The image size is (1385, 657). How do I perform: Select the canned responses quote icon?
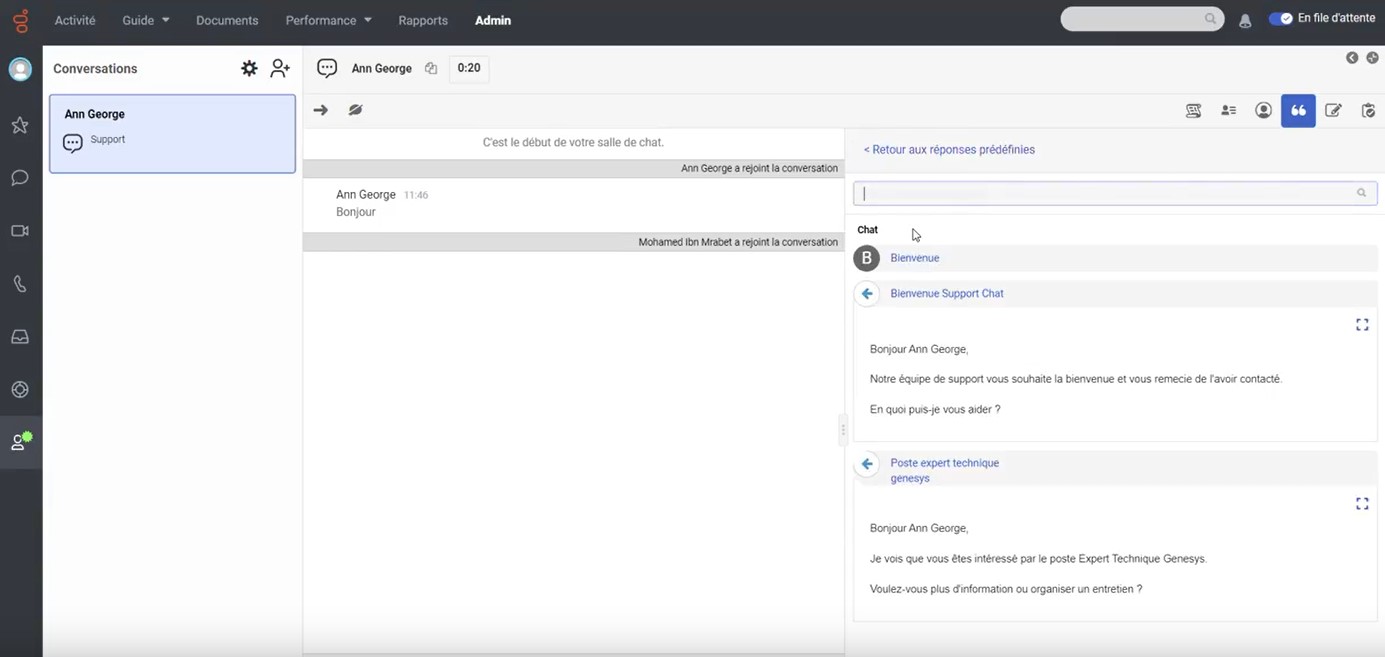tap(1298, 110)
